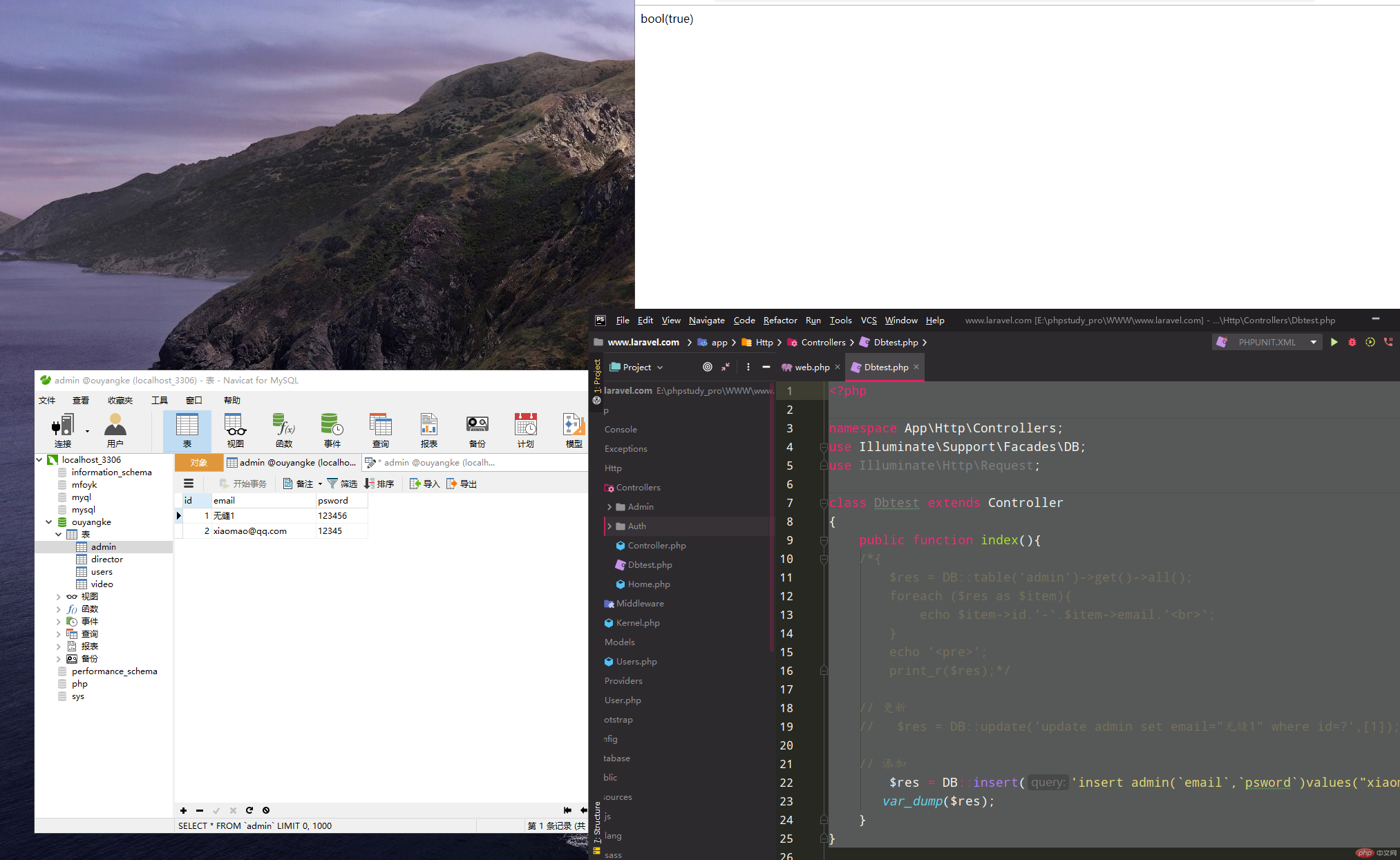Click the Controllers breadcrumb in PhpStorm
The width and height of the screenshot is (1400, 860).
point(817,342)
